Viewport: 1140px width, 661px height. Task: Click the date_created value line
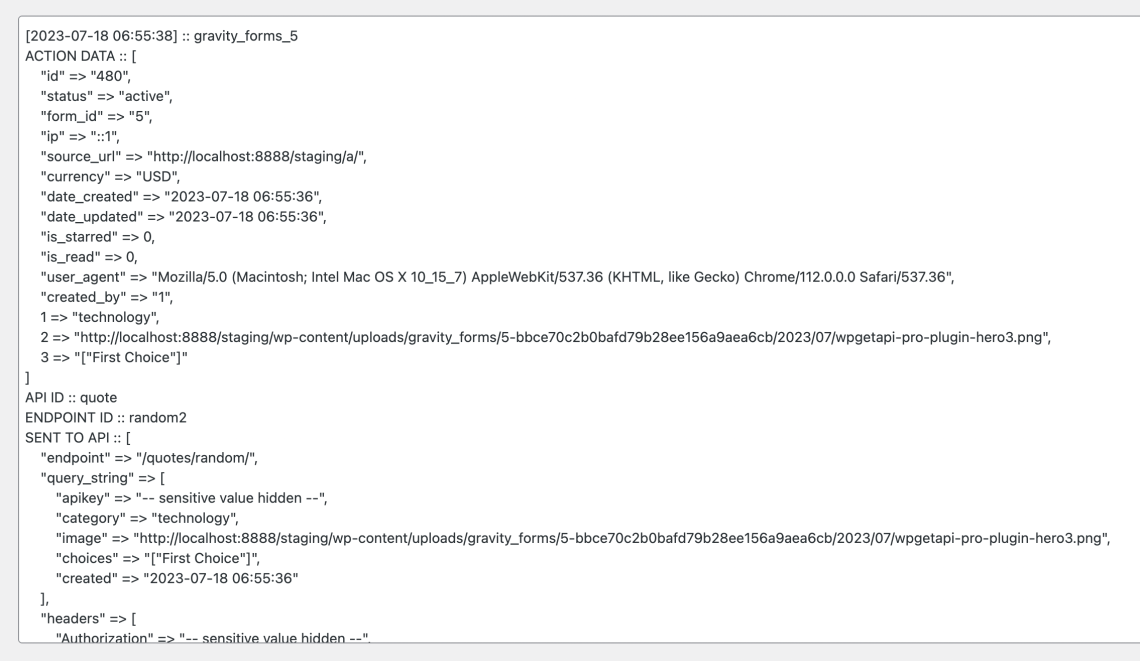tap(181, 196)
